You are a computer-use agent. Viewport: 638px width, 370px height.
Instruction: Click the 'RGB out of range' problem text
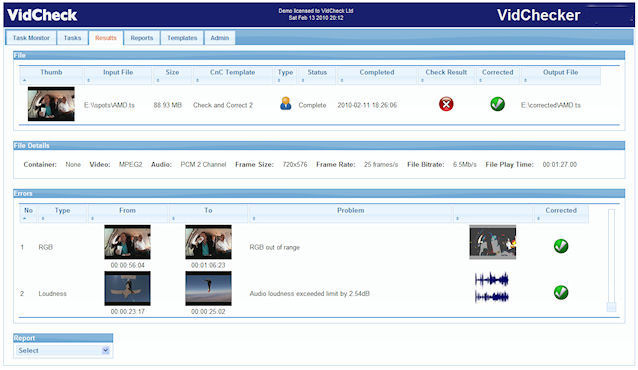pos(274,247)
